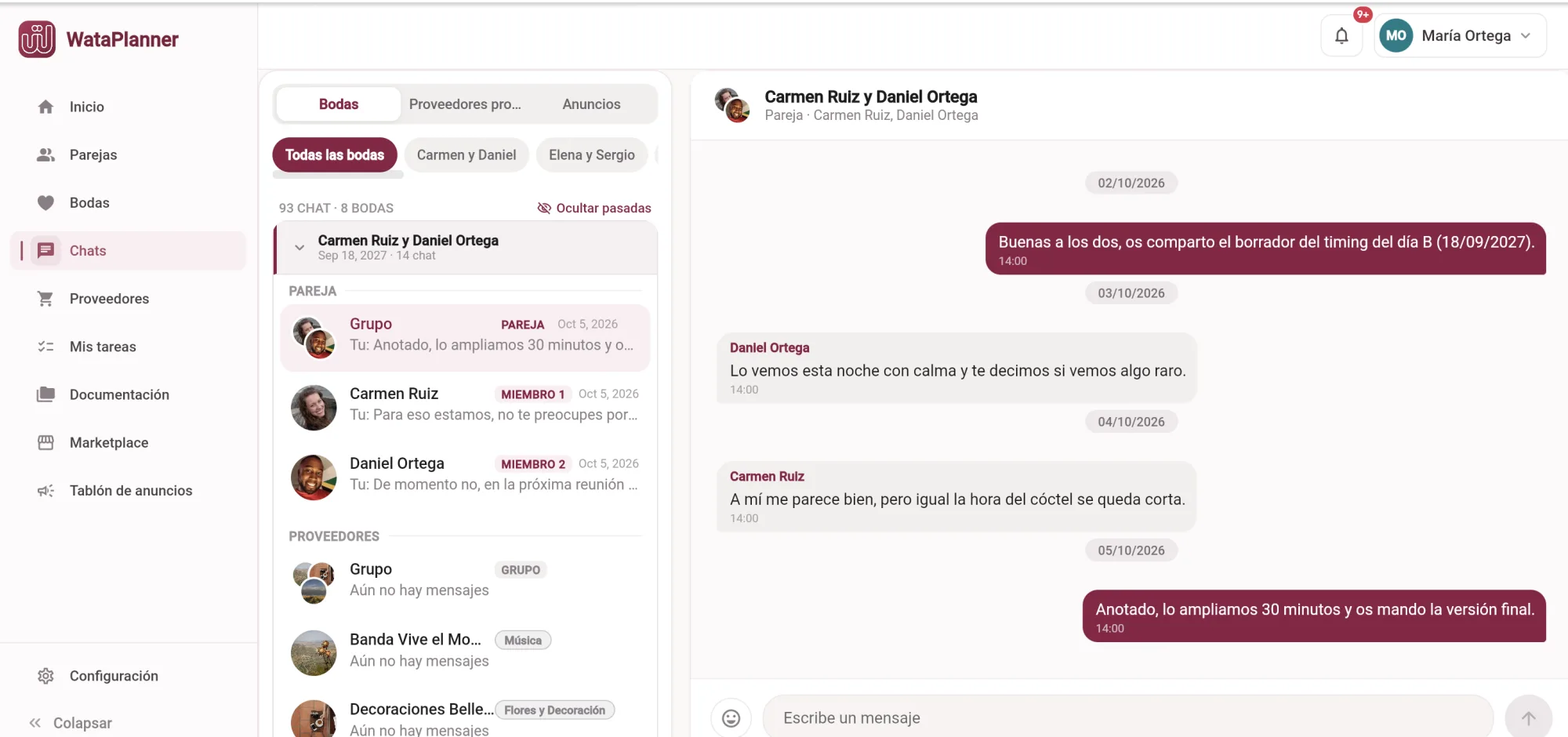Click the conversation header couple avatar
Viewport: 1568px width, 737px height.
(x=732, y=105)
